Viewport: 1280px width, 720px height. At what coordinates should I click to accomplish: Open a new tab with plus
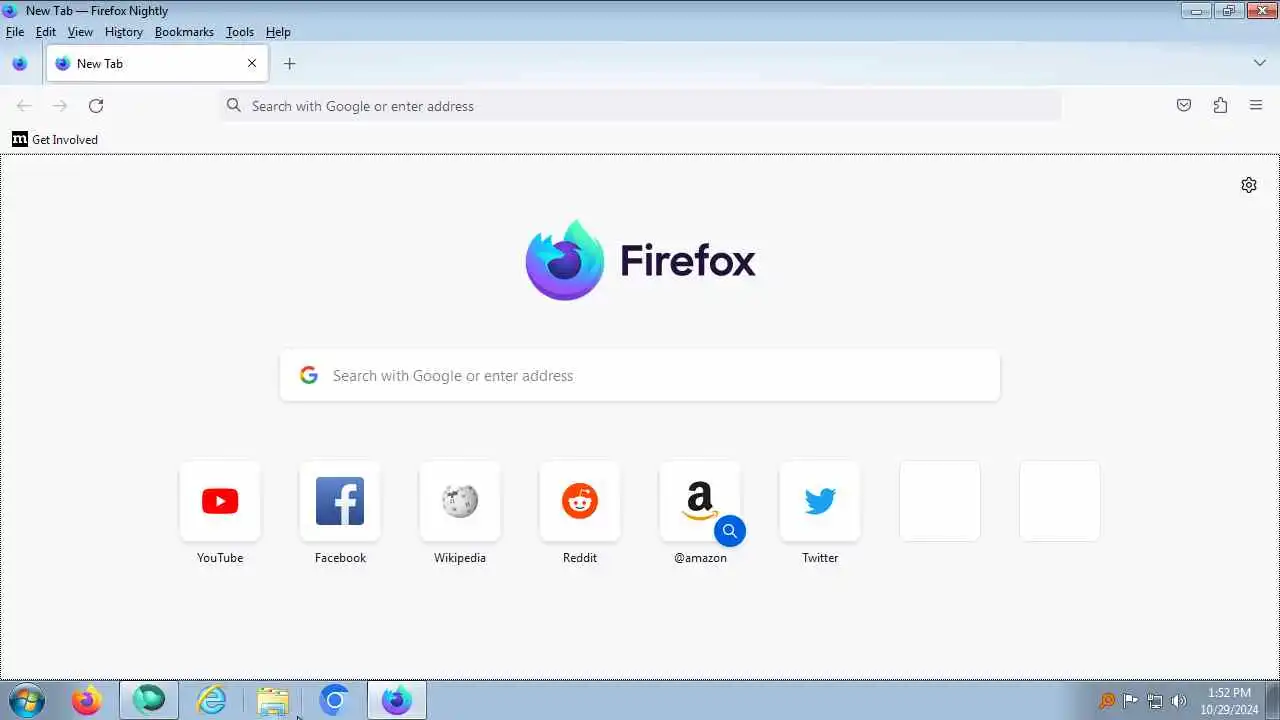(x=289, y=64)
